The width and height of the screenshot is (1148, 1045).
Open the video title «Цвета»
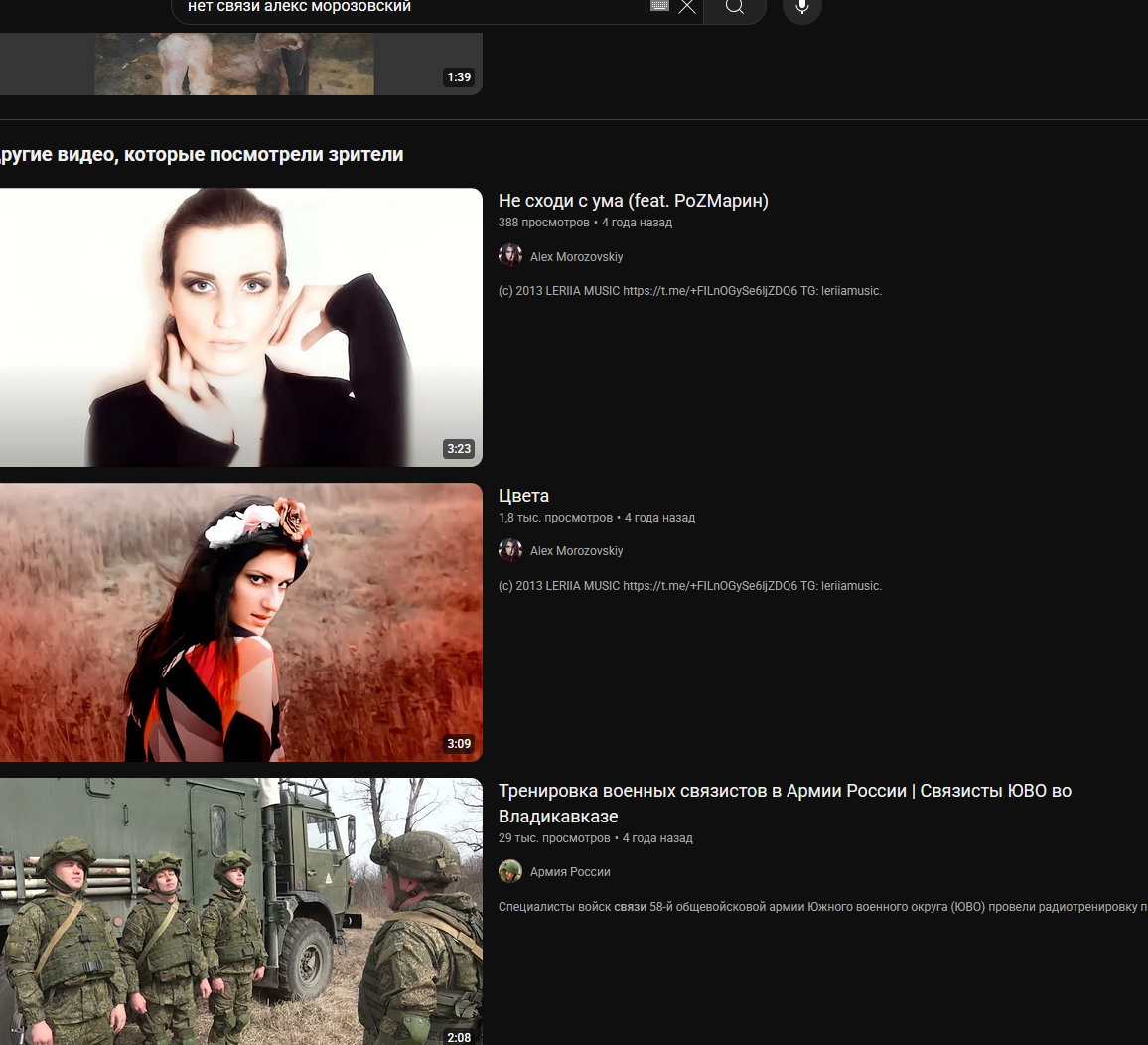coord(523,496)
